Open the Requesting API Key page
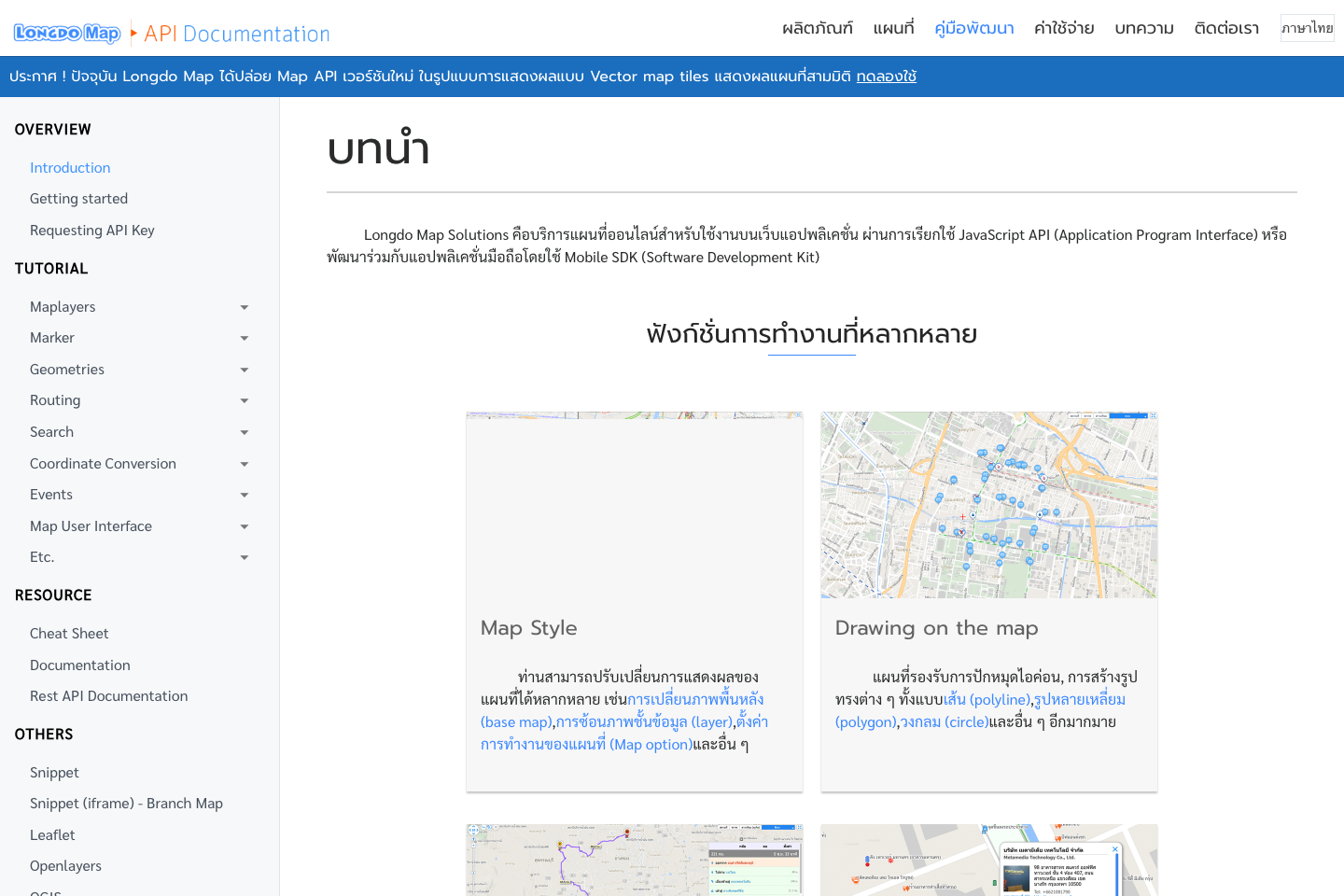Screen dimensions: 1344x896 point(91,230)
